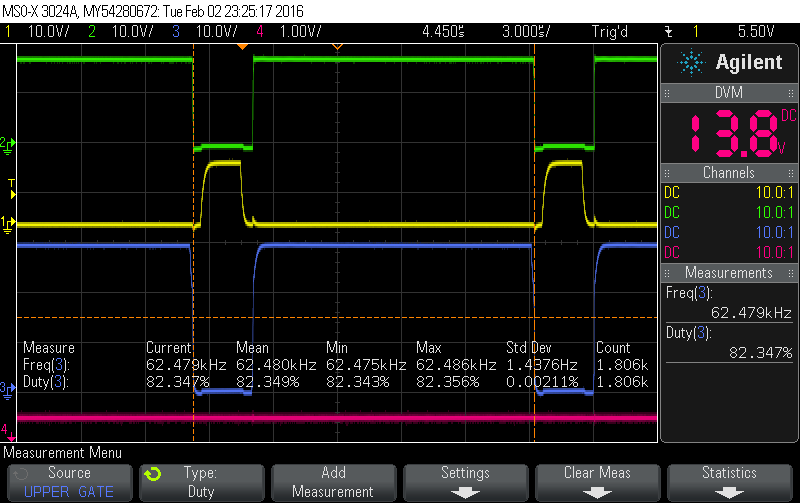The height and width of the screenshot is (503, 800).
Task: Click the blue DC channel 3 coupling row
Action: pyautogui.click(x=729, y=233)
